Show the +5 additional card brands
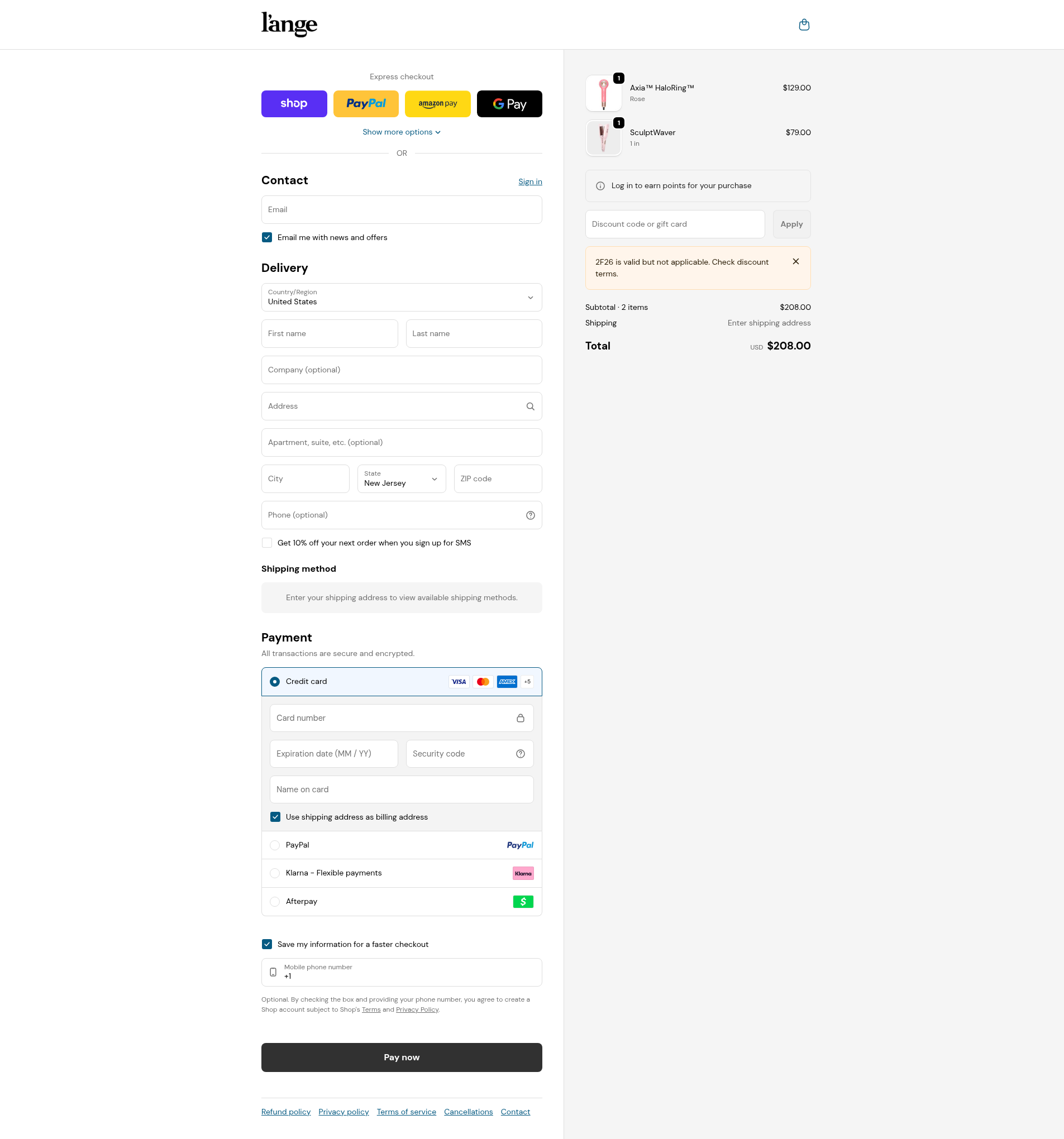The height and width of the screenshot is (1139, 1064). (x=527, y=681)
